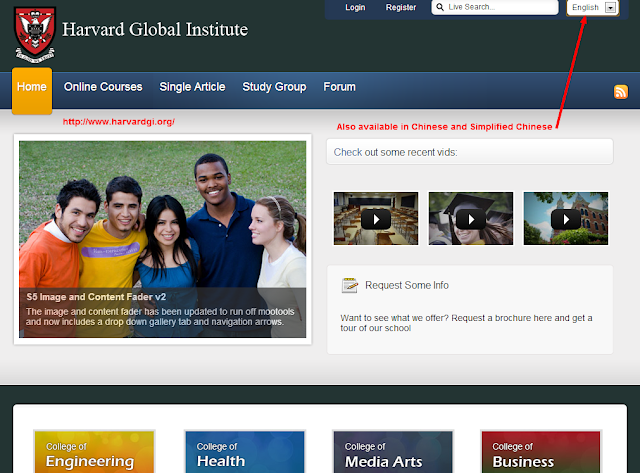Click the brochure request description text

[x=466, y=323]
